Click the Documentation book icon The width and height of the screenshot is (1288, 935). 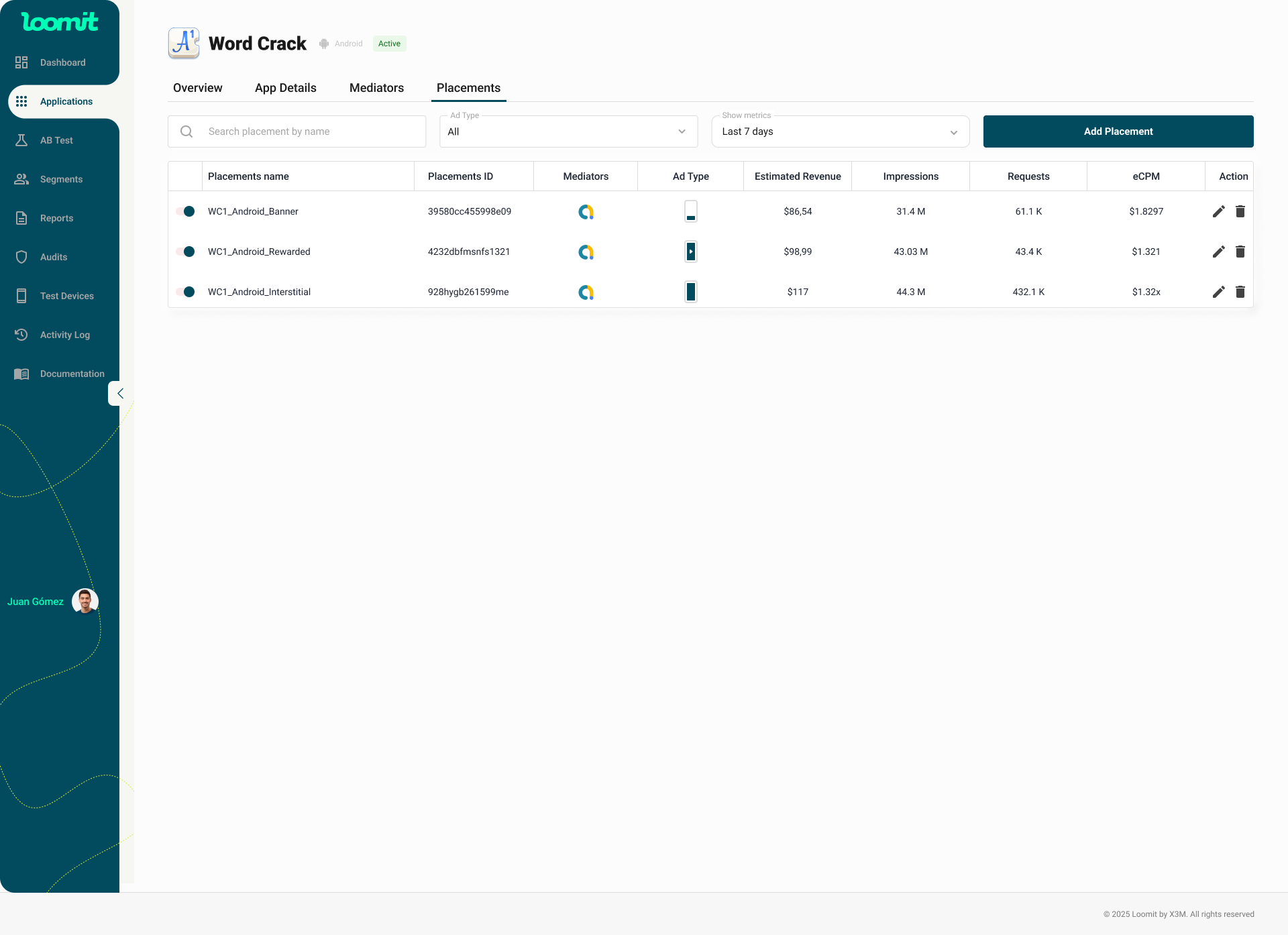coord(21,374)
